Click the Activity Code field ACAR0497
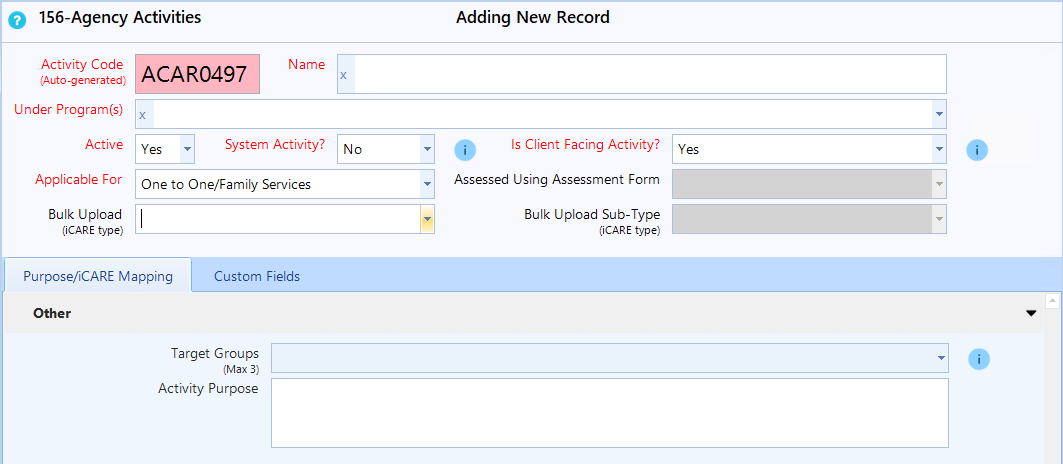The image size is (1063, 464). point(197,74)
